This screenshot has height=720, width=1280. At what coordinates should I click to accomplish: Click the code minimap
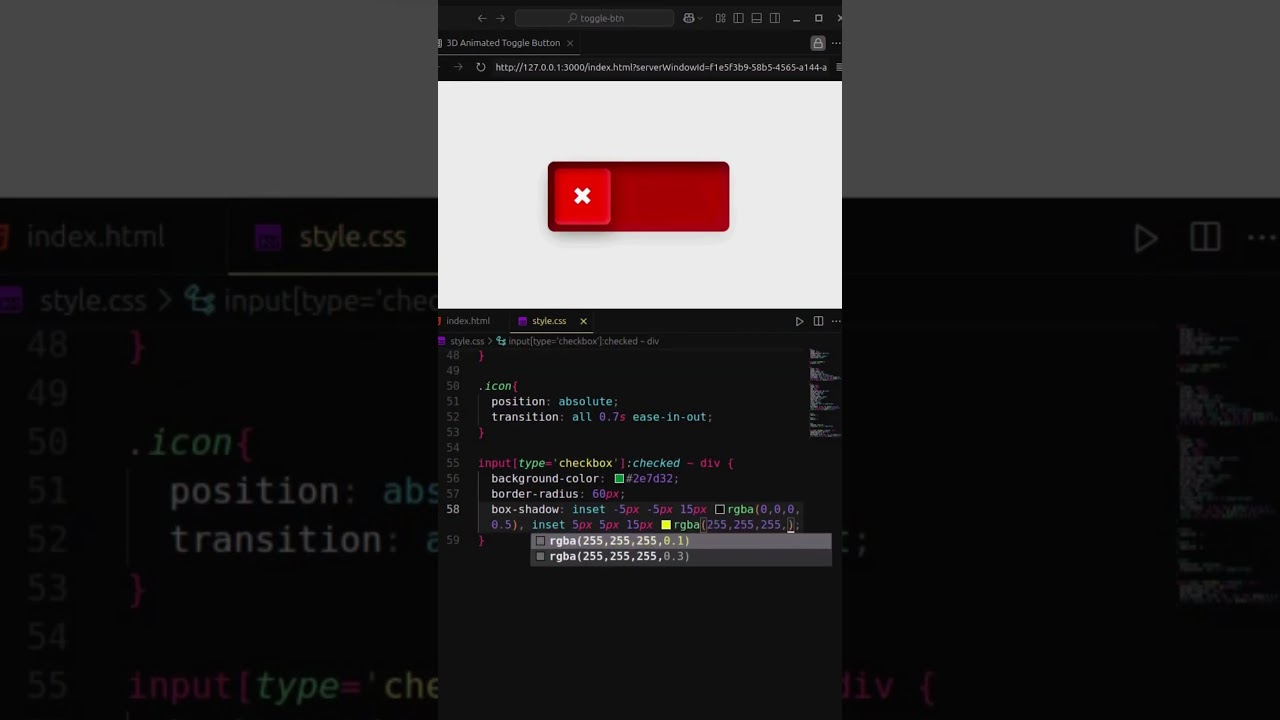[824, 393]
